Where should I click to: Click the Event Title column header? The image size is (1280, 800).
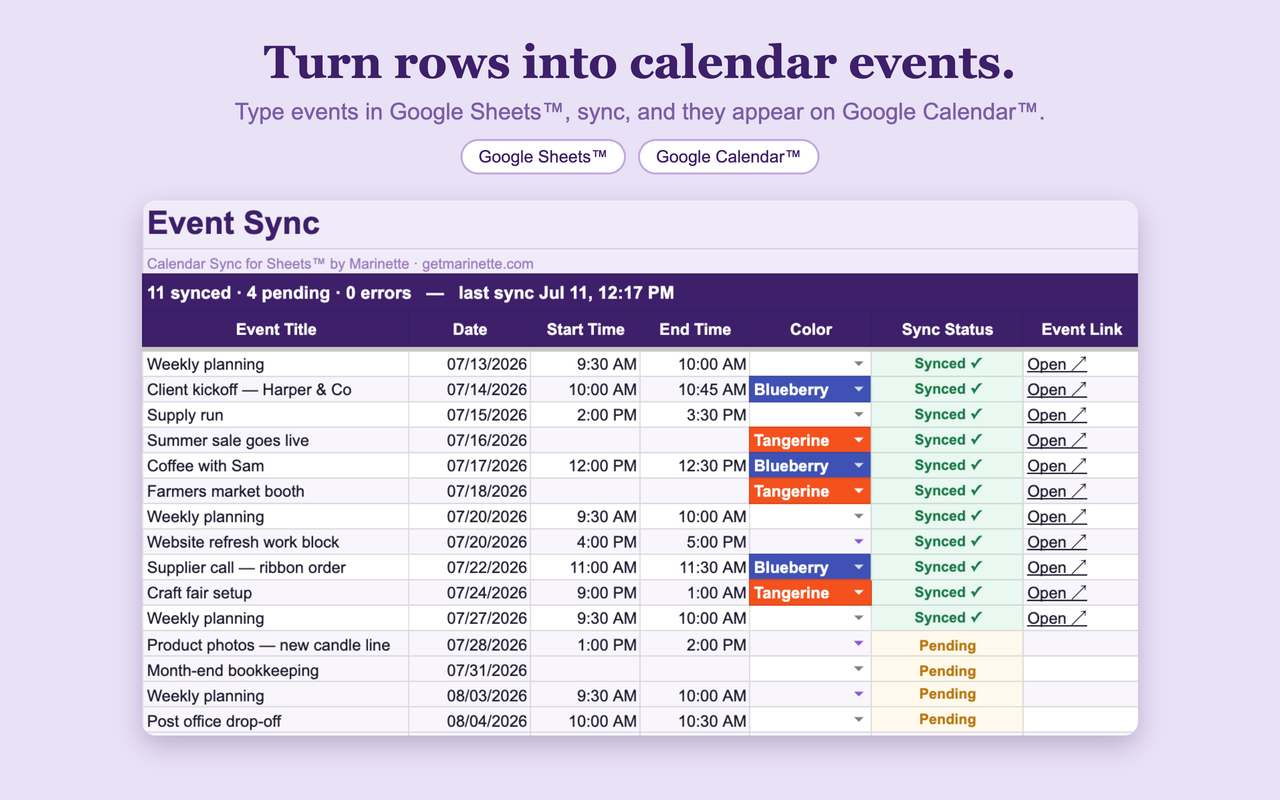coord(276,329)
